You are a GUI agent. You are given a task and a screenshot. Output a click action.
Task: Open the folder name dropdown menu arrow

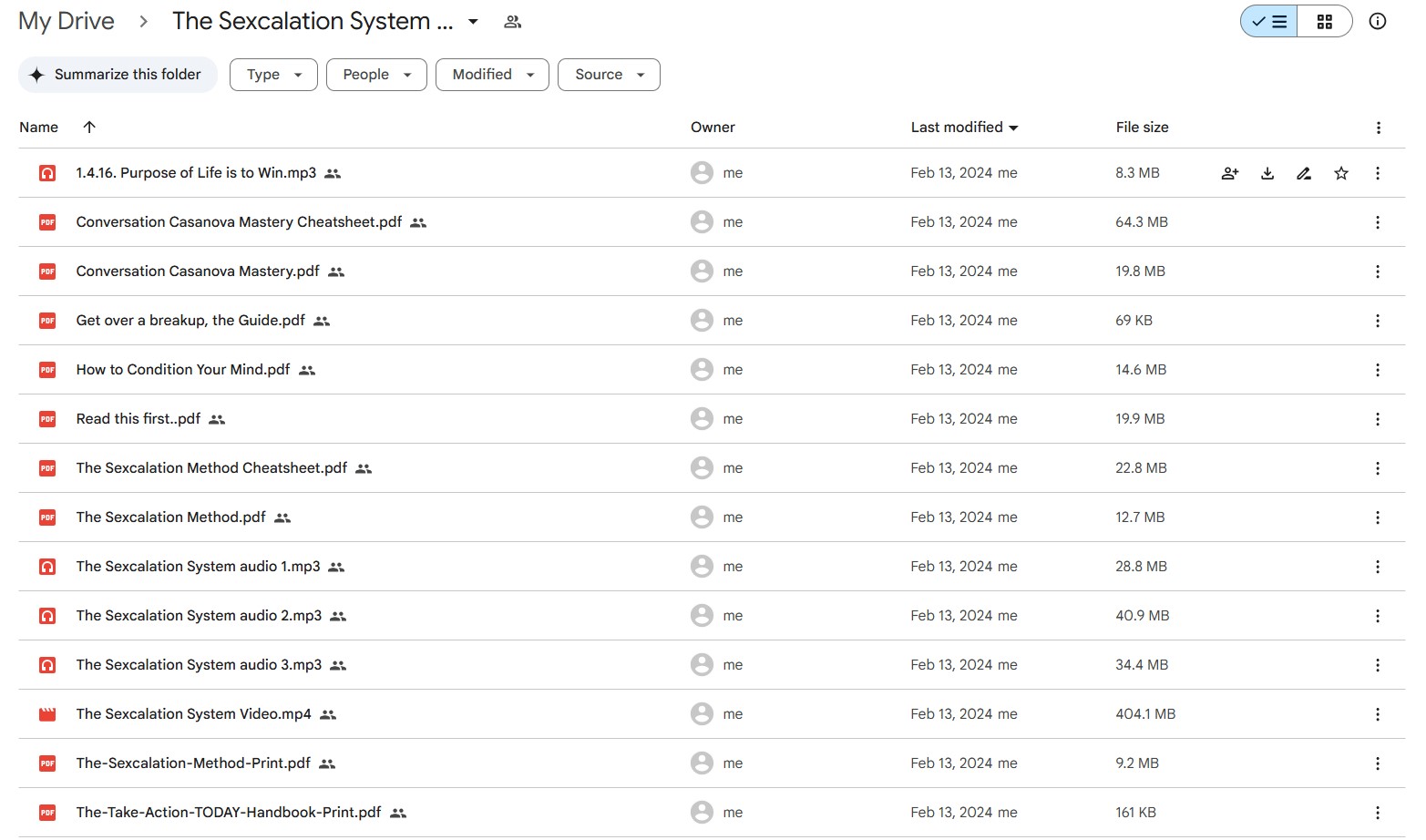tap(473, 22)
